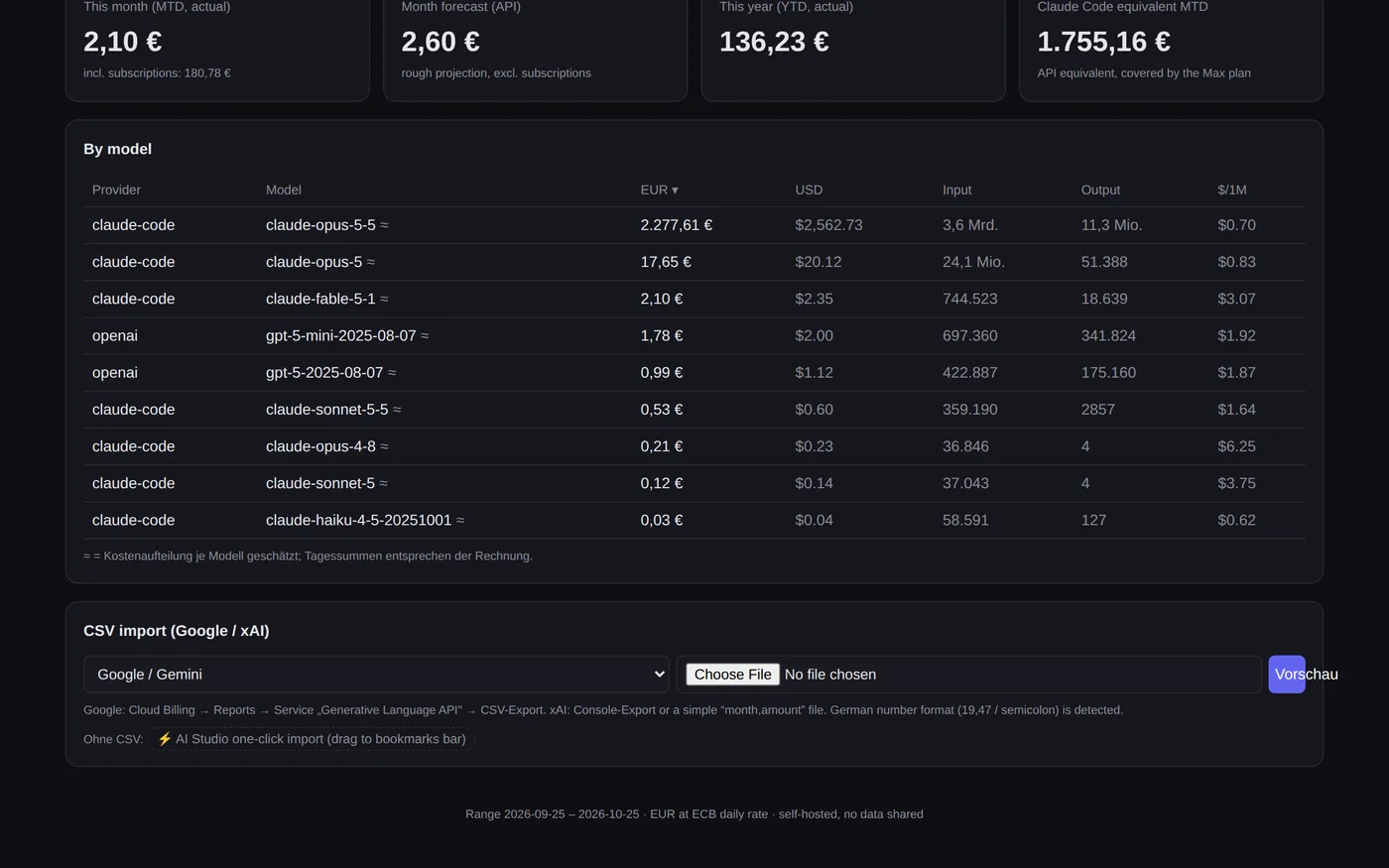This screenshot has width=1389, height=868.
Task: Select the claude-haiku-4-5-20251001 model cell
Action: coord(365,520)
